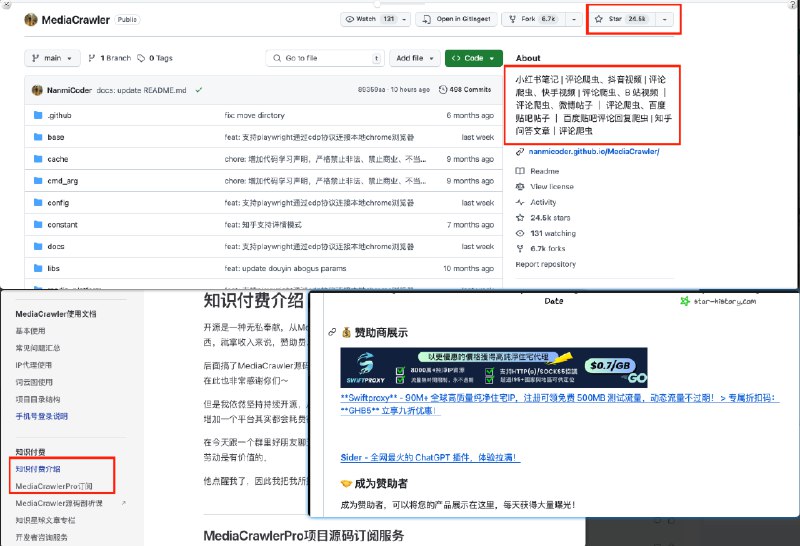Open the docs folder

coord(56,246)
